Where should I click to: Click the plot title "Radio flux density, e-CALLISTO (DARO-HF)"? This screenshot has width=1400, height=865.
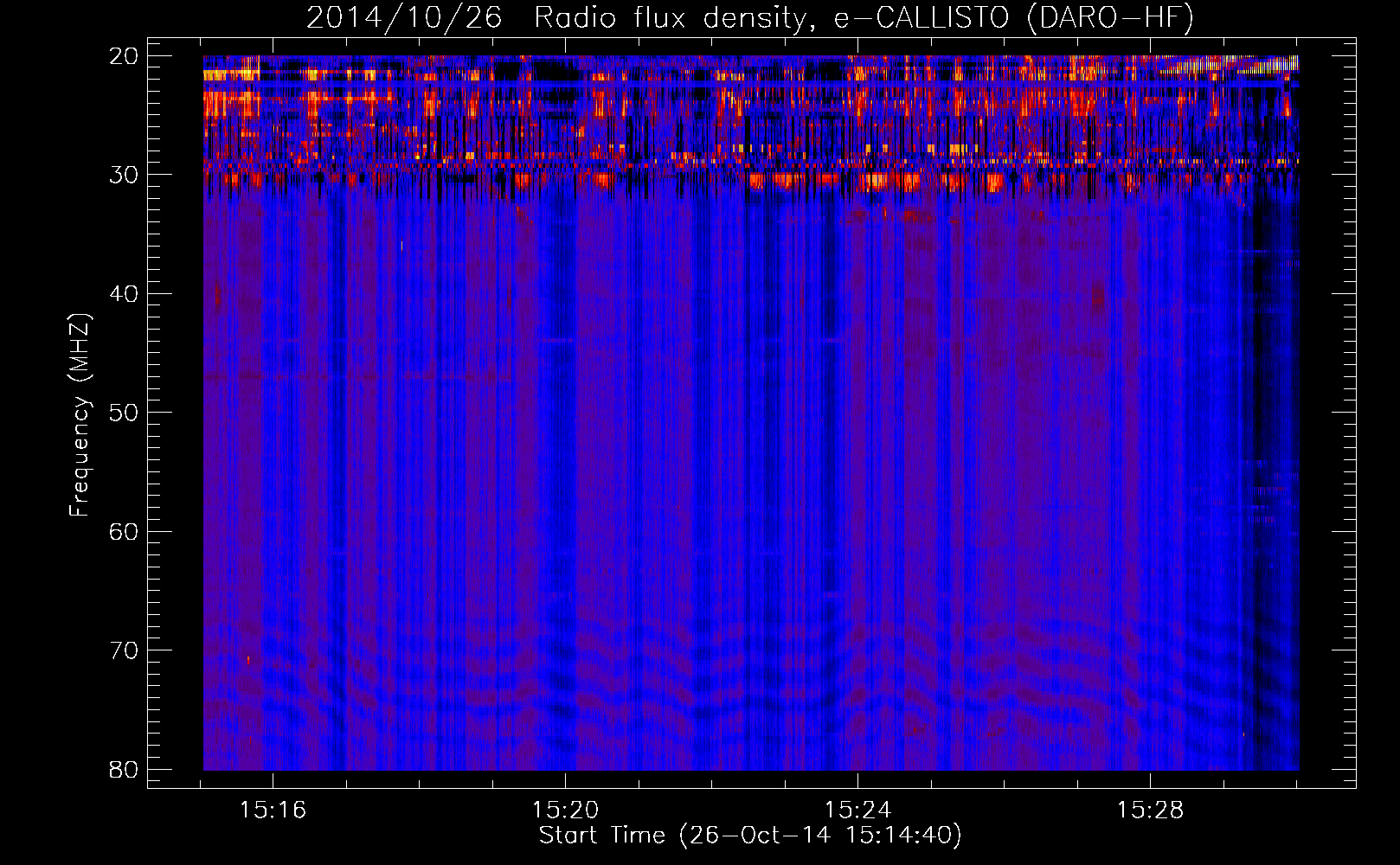pos(864,18)
